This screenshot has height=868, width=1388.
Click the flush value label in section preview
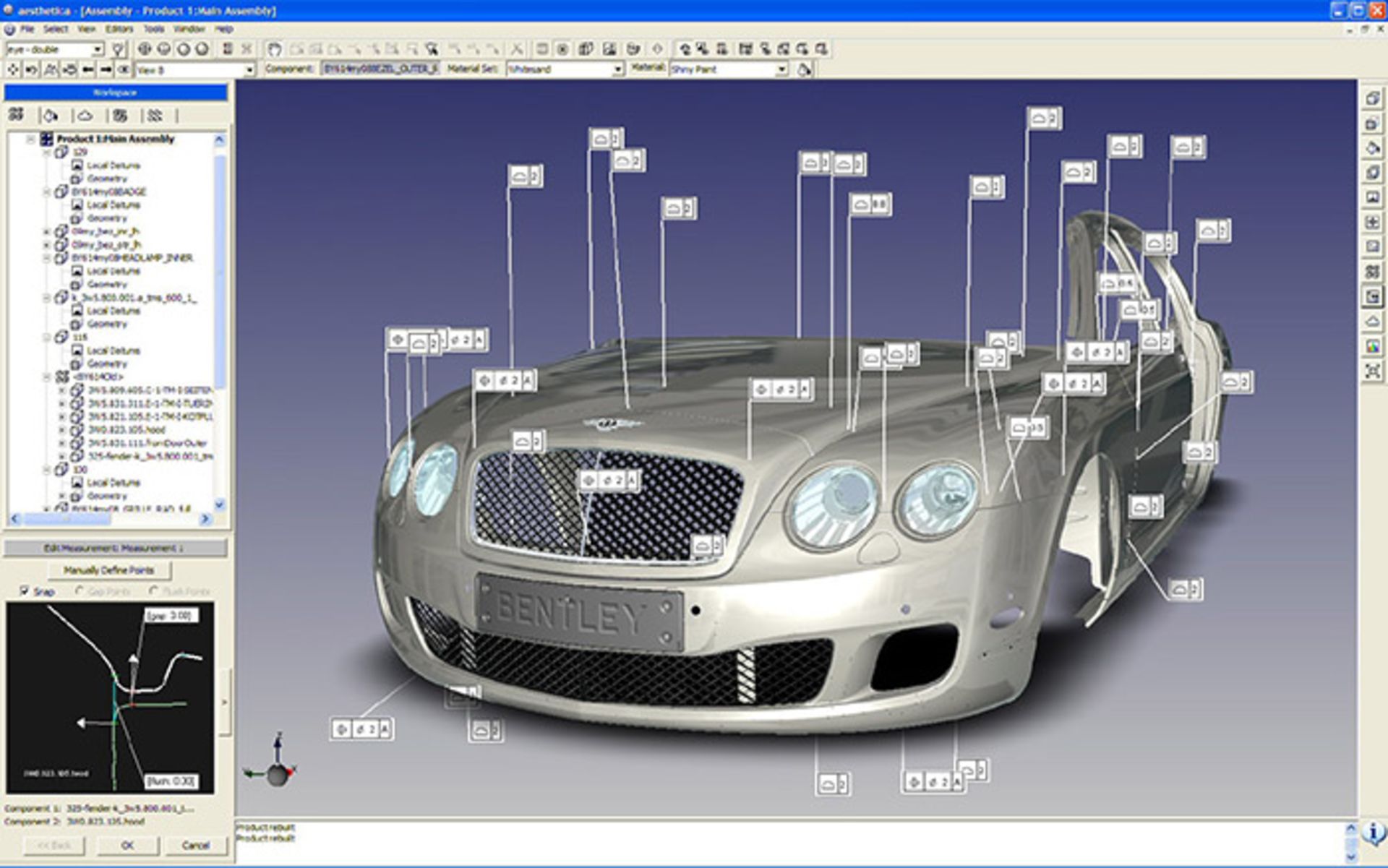click(x=171, y=781)
